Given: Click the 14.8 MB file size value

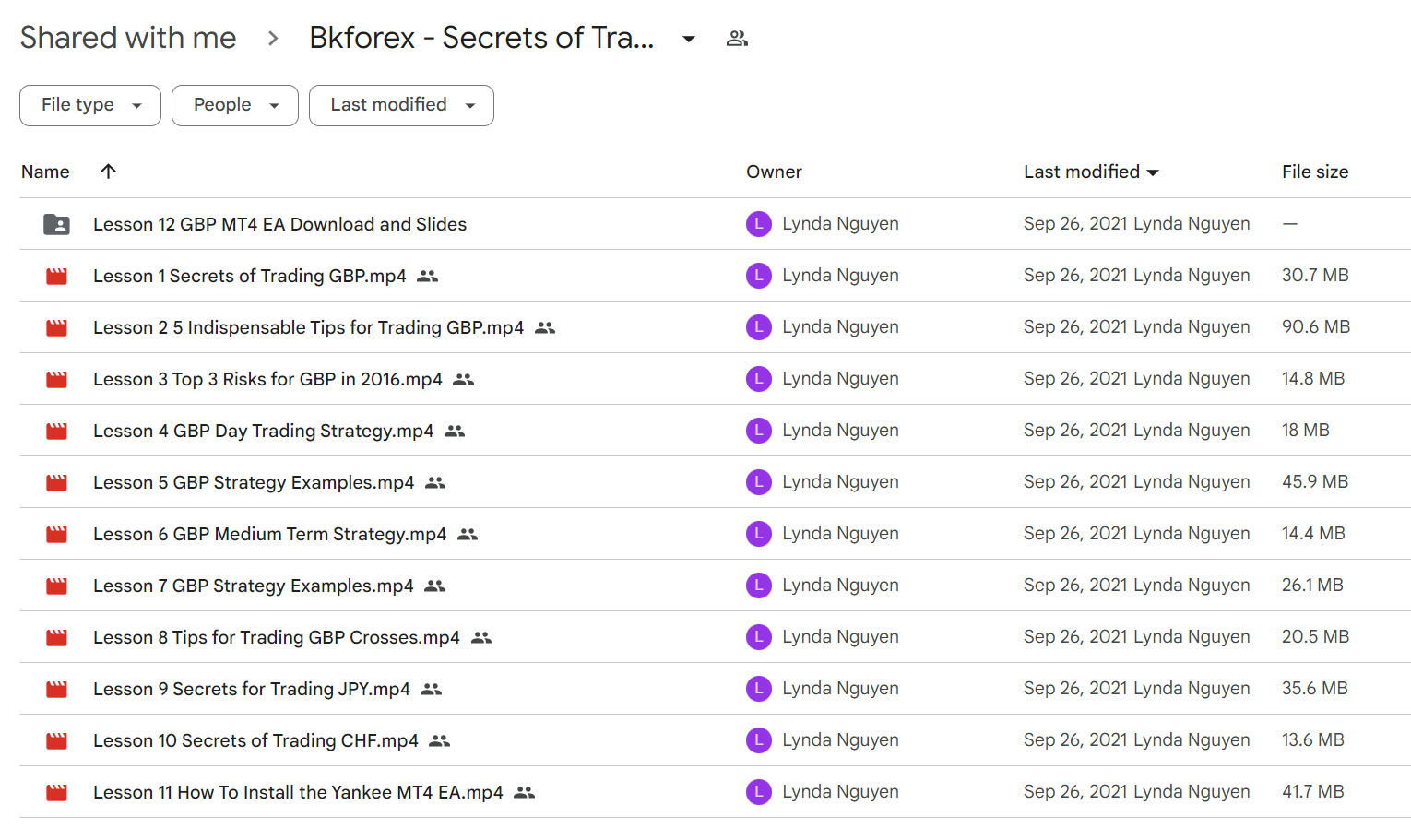Looking at the screenshot, I should [1313, 378].
